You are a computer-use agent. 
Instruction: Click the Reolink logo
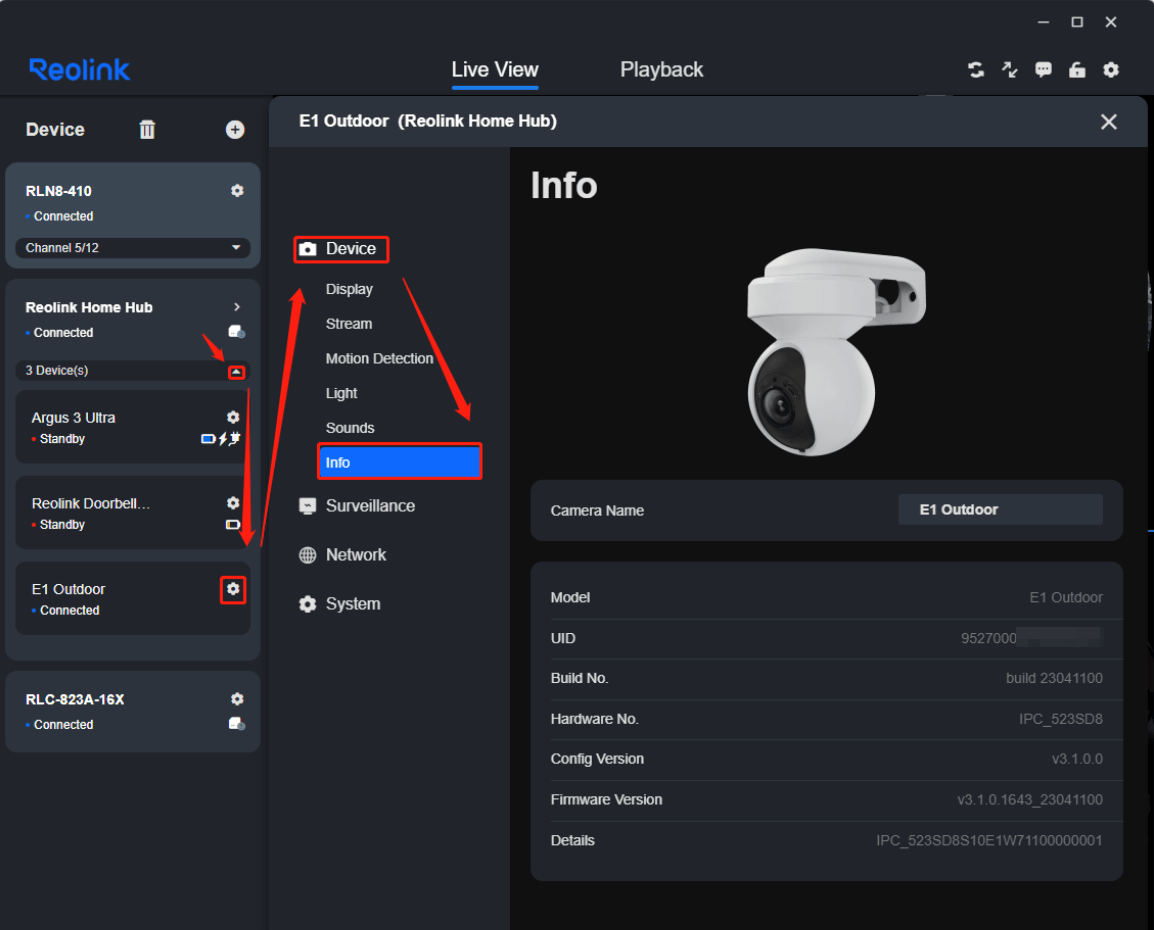79,70
